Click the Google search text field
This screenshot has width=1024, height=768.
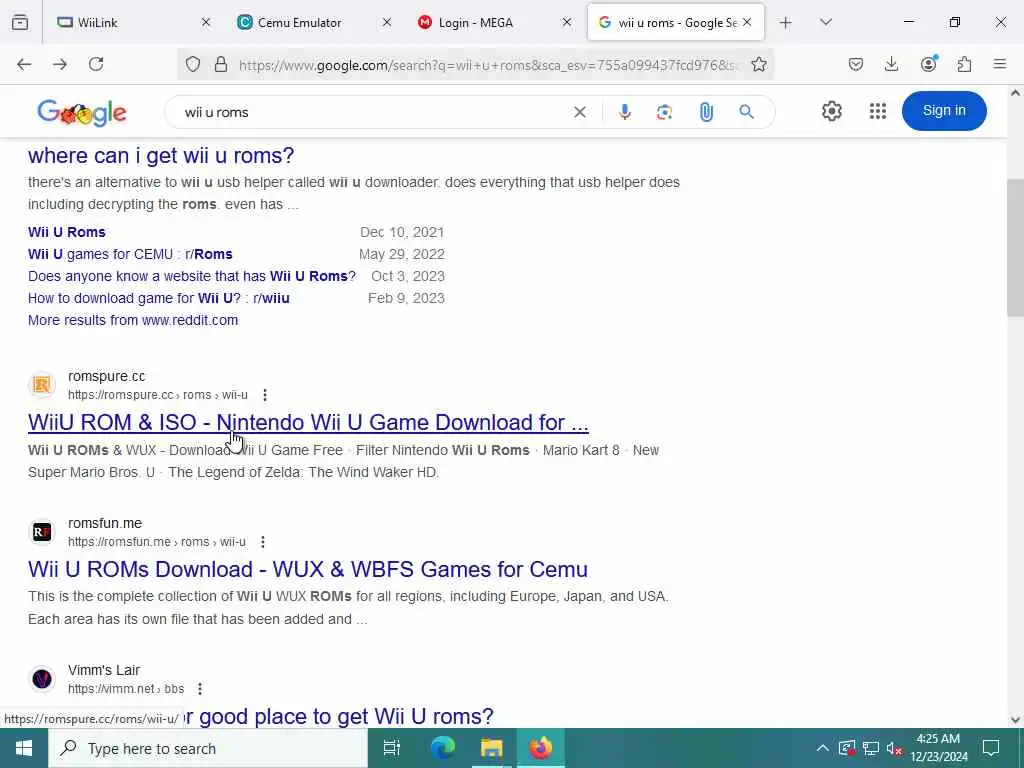372,112
